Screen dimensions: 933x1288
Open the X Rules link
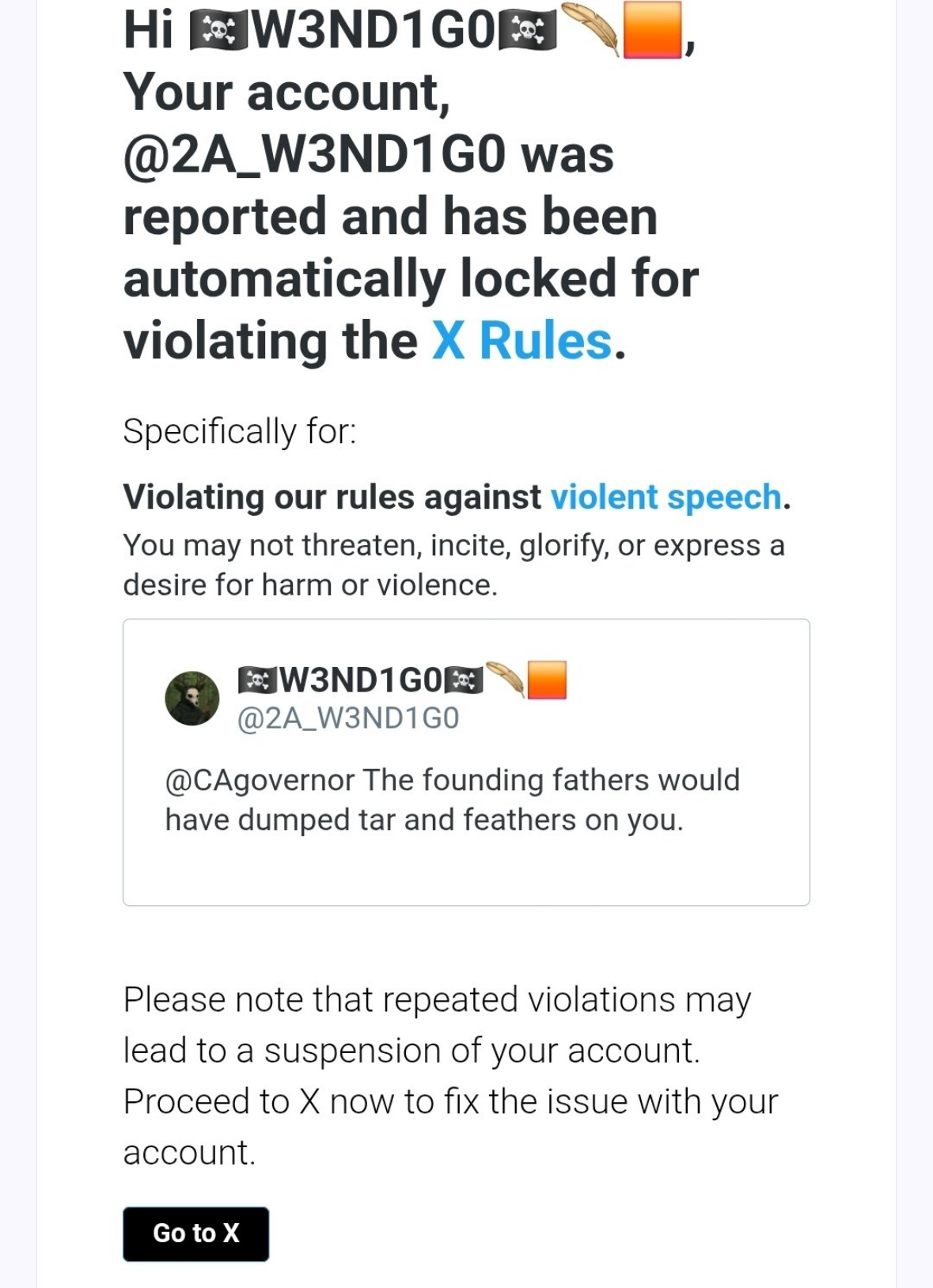pyautogui.click(x=522, y=341)
